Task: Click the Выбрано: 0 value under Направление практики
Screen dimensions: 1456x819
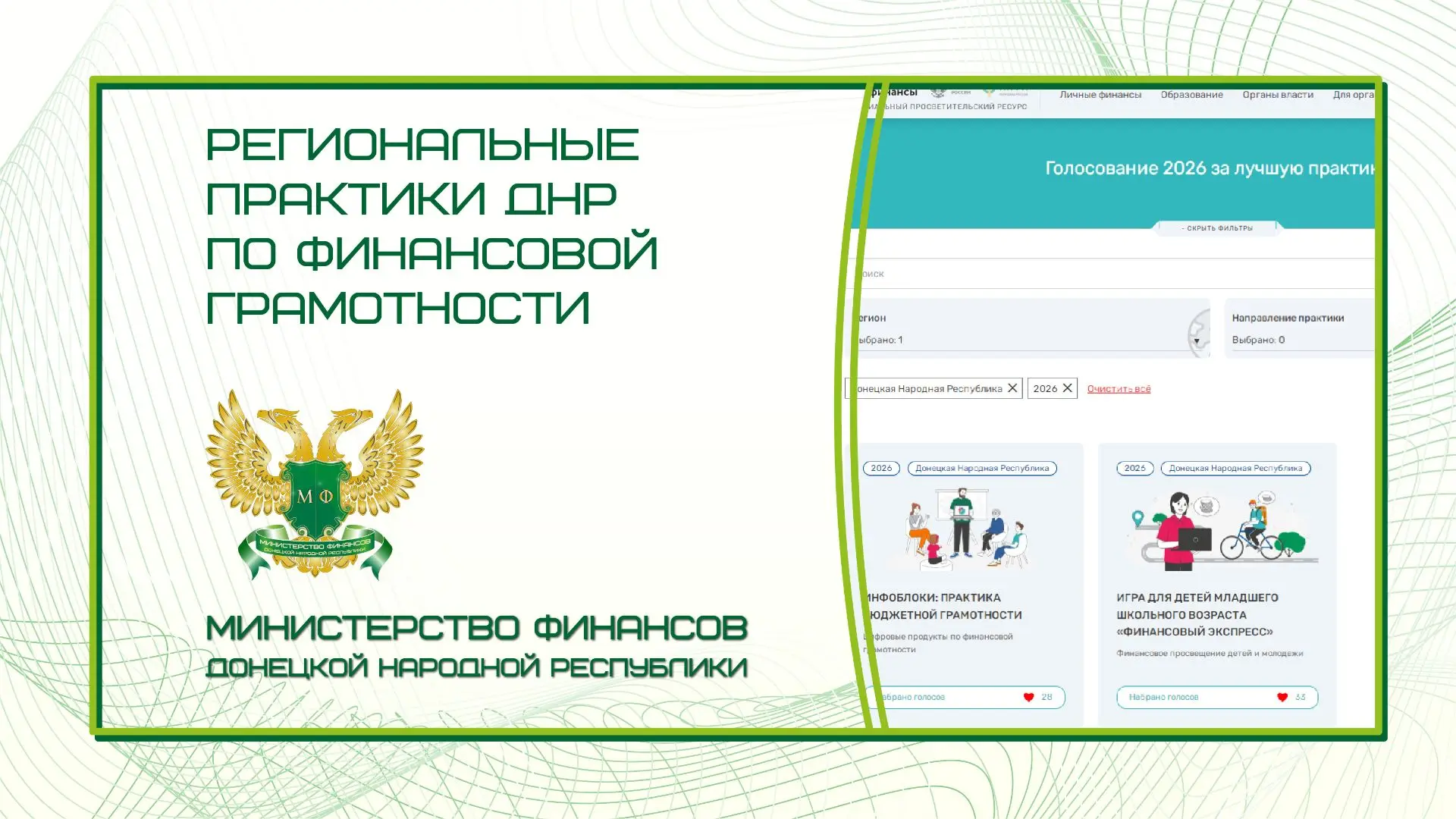Action: [x=1258, y=340]
